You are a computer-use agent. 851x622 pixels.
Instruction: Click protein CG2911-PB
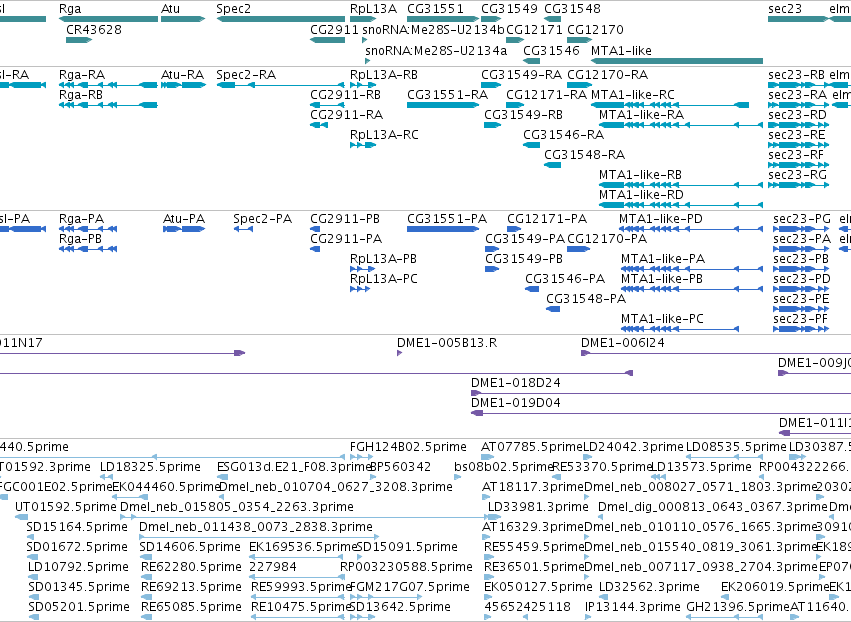pyautogui.click(x=315, y=229)
